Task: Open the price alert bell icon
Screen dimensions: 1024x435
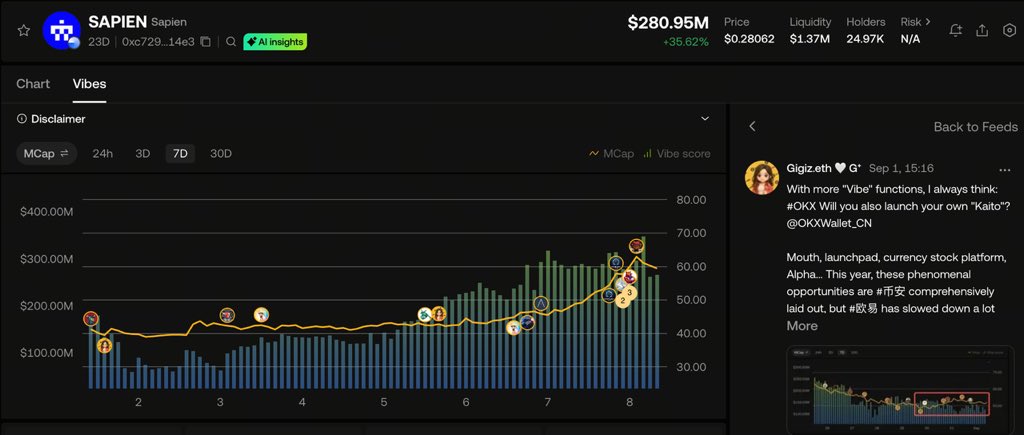Action: pos(955,31)
